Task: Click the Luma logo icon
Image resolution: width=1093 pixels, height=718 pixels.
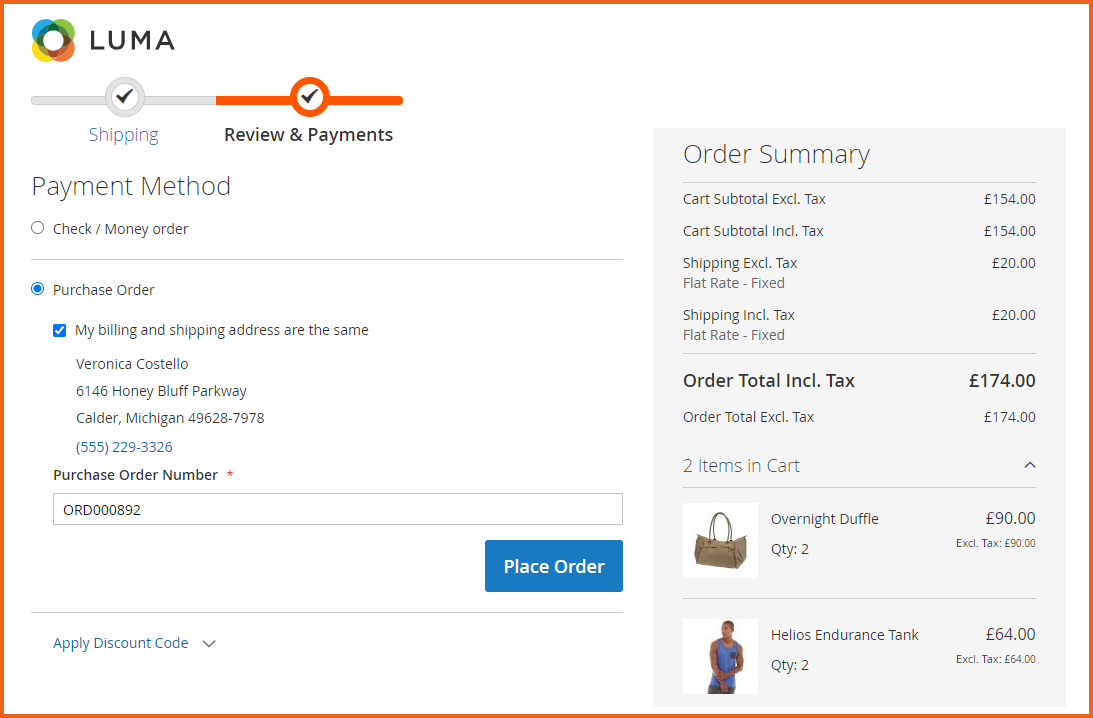Action: (x=53, y=40)
